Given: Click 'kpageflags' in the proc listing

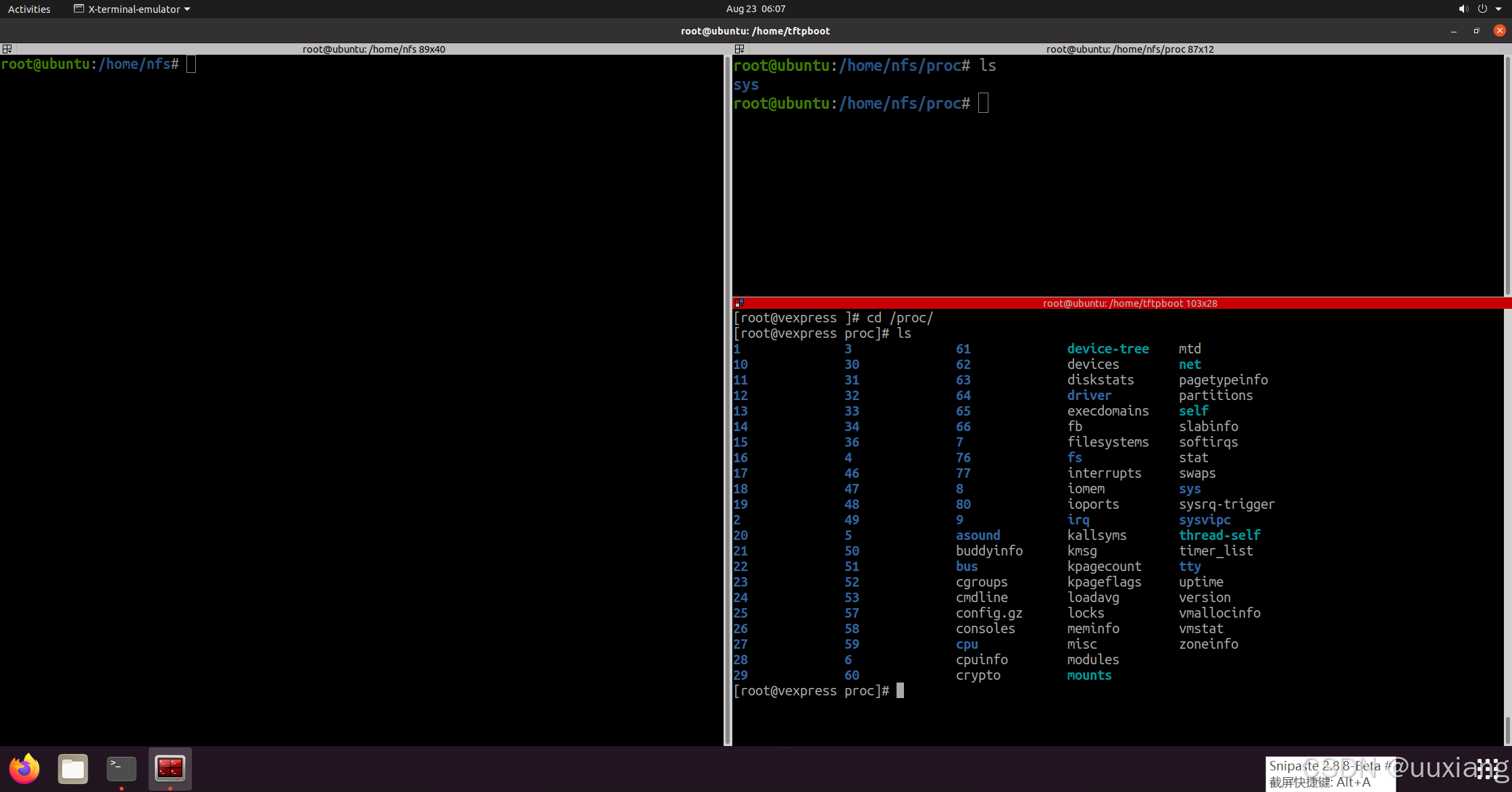Looking at the screenshot, I should tap(1104, 582).
